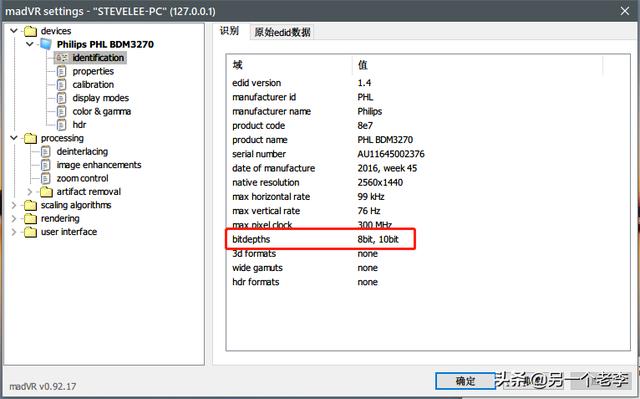Viewport: 640px width, 399px height.
Task: Select the max horizontal rate row
Action: [428, 197]
